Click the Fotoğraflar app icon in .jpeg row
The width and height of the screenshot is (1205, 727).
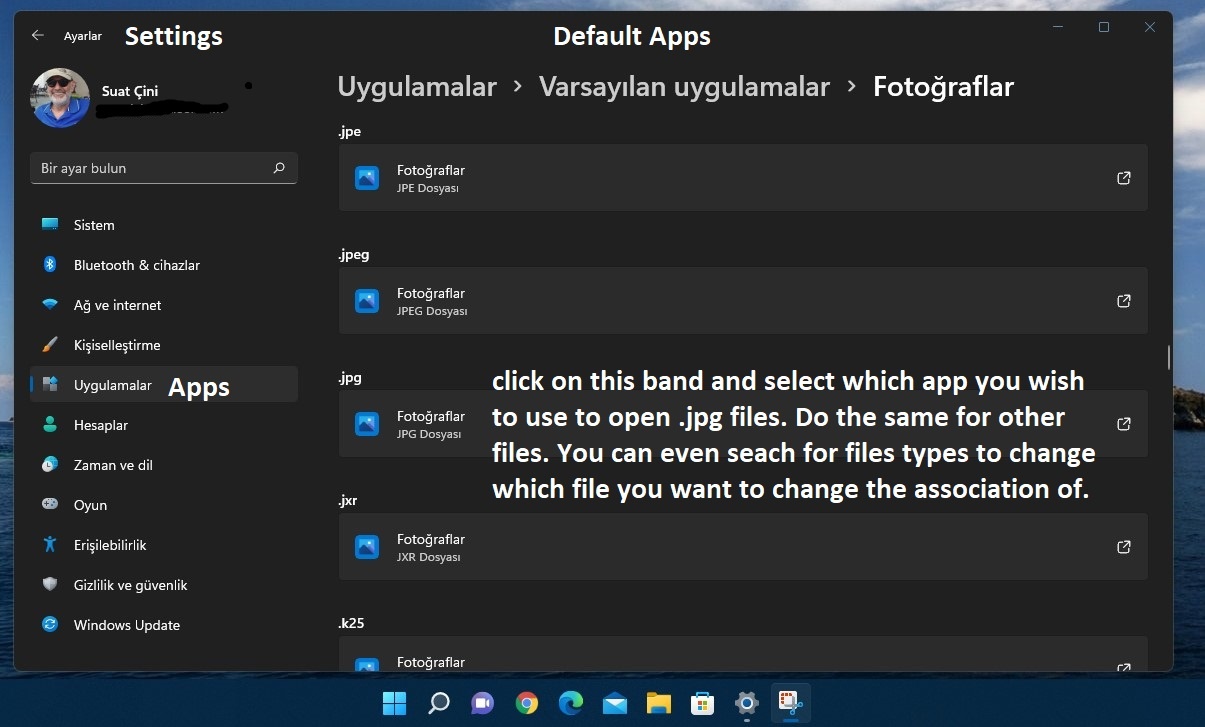click(x=367, y=301)
